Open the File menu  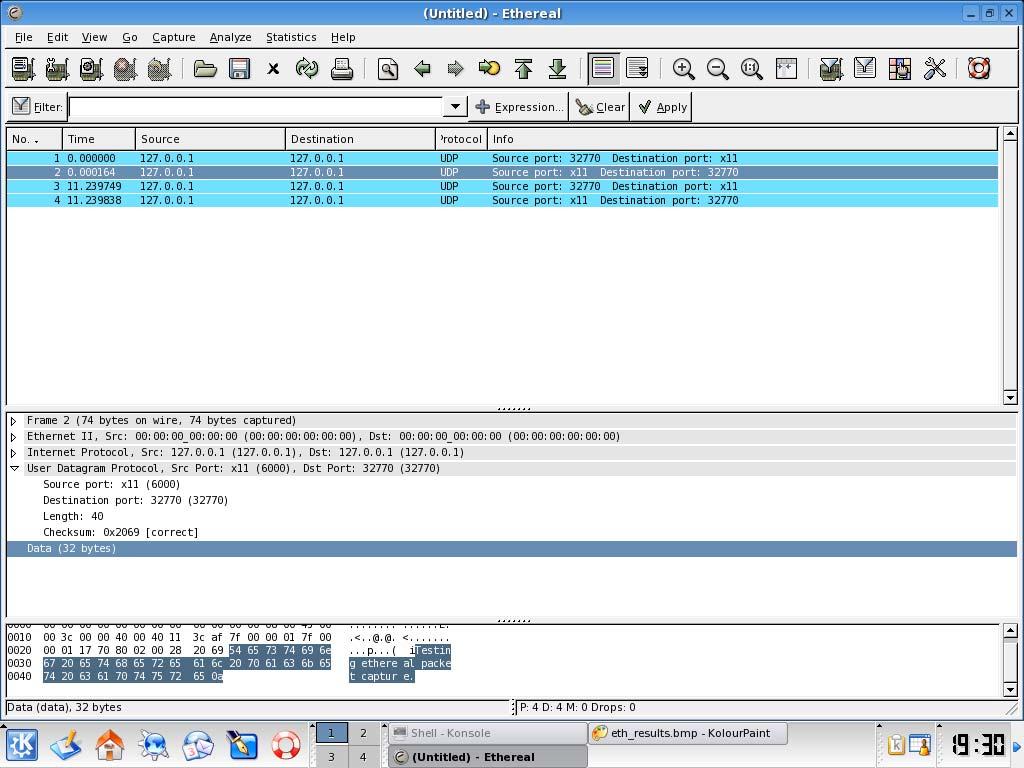[24, 37]
